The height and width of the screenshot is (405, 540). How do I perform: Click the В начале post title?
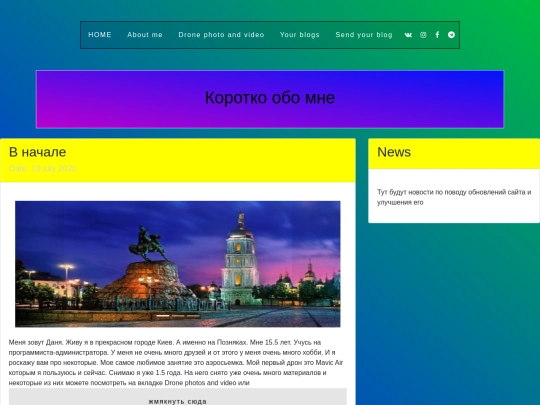tap(38, 152)
